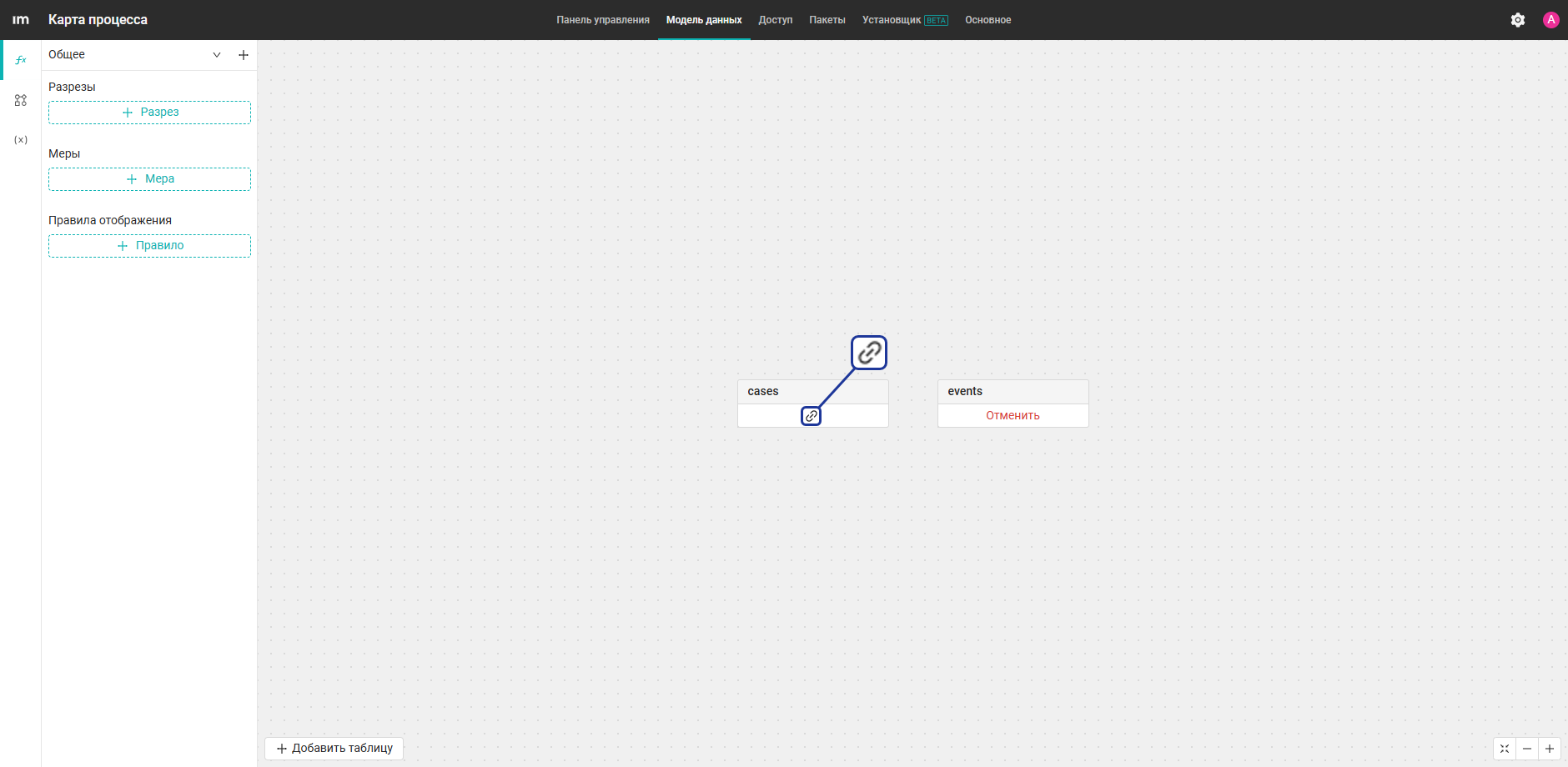This screenshot has width=1568, height=767.
Task: Open the Основное tab
Action: (x=988, y=20)
